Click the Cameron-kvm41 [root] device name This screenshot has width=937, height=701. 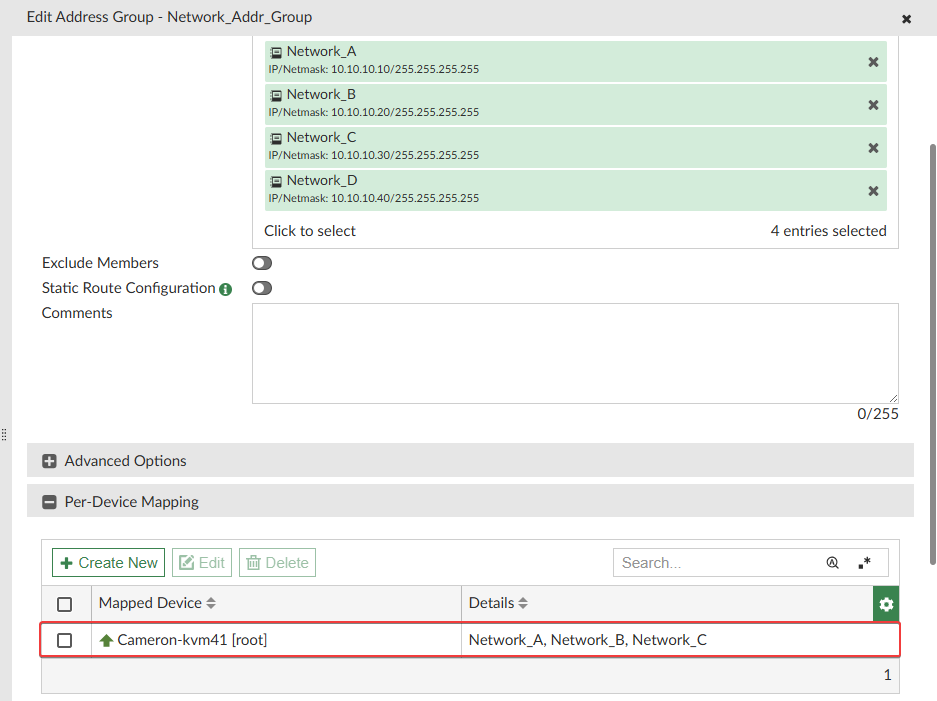(x=192, y=640)
